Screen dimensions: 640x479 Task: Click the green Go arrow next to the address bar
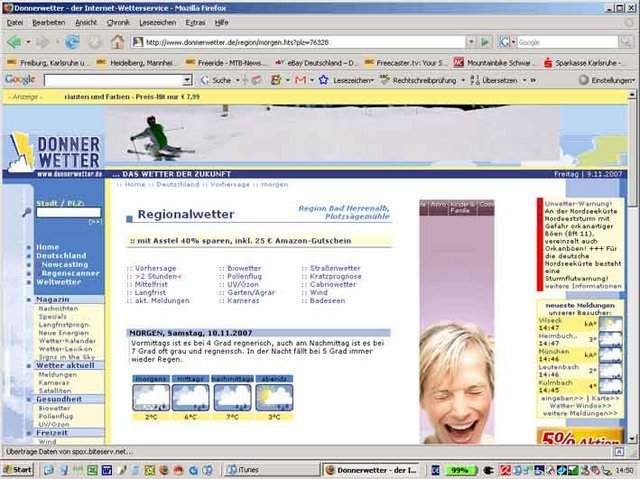point(485,42)
